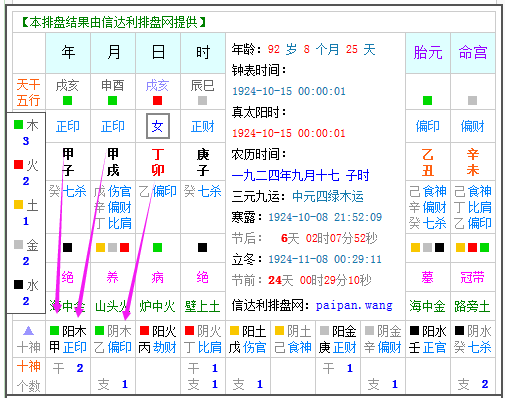
Task: Click the 中元四绿木运 text
Action: [328, 196]
